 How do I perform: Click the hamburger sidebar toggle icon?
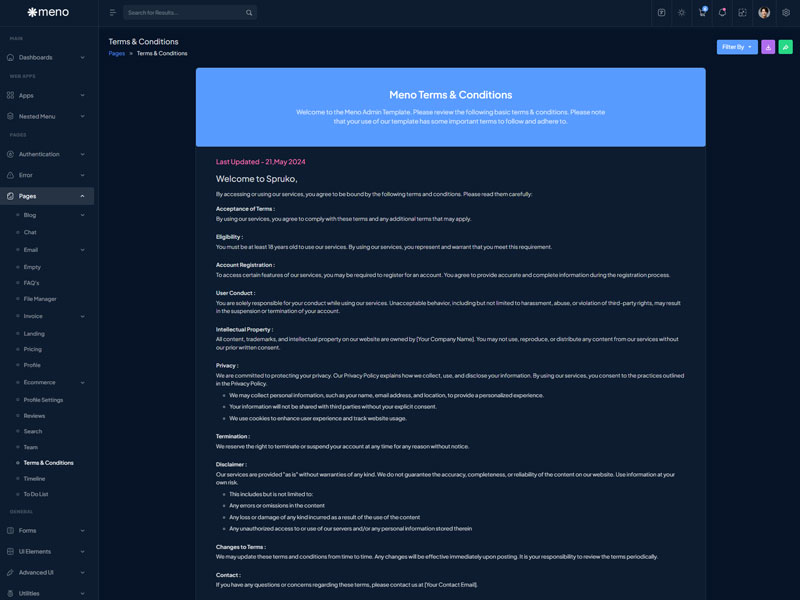point(112,13)
